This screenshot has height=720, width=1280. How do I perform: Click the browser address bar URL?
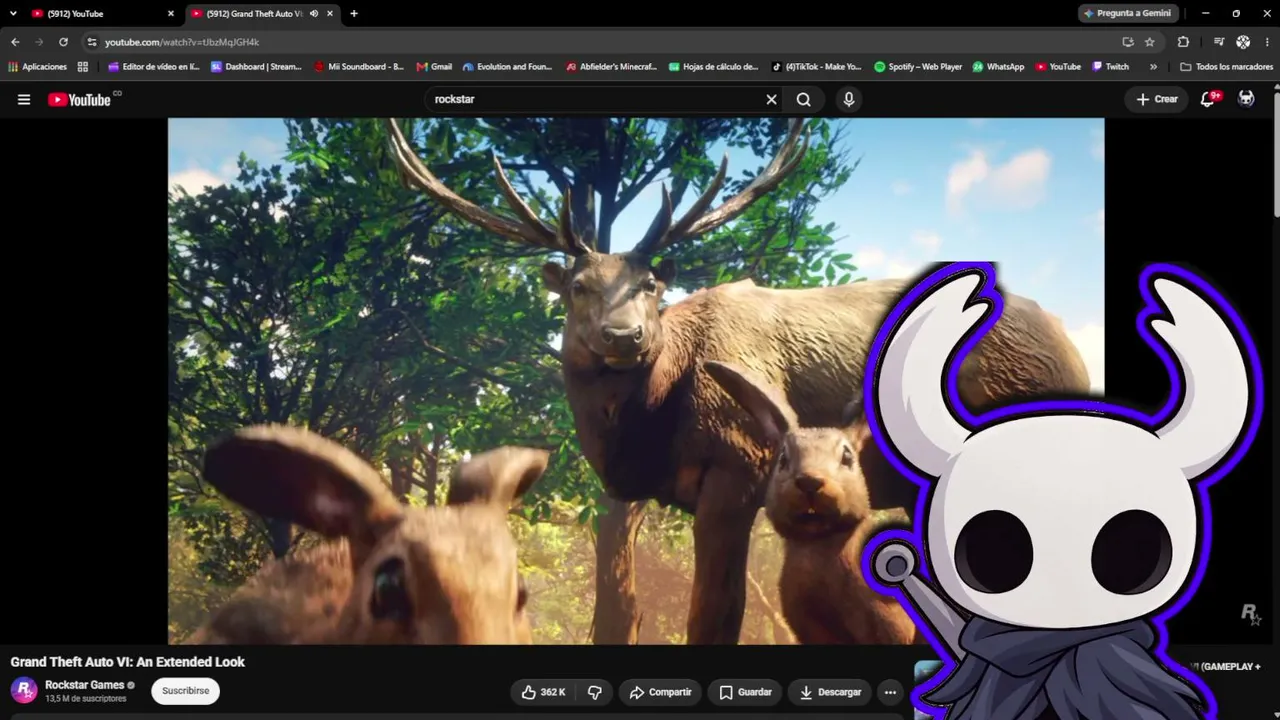click(182, 42)
